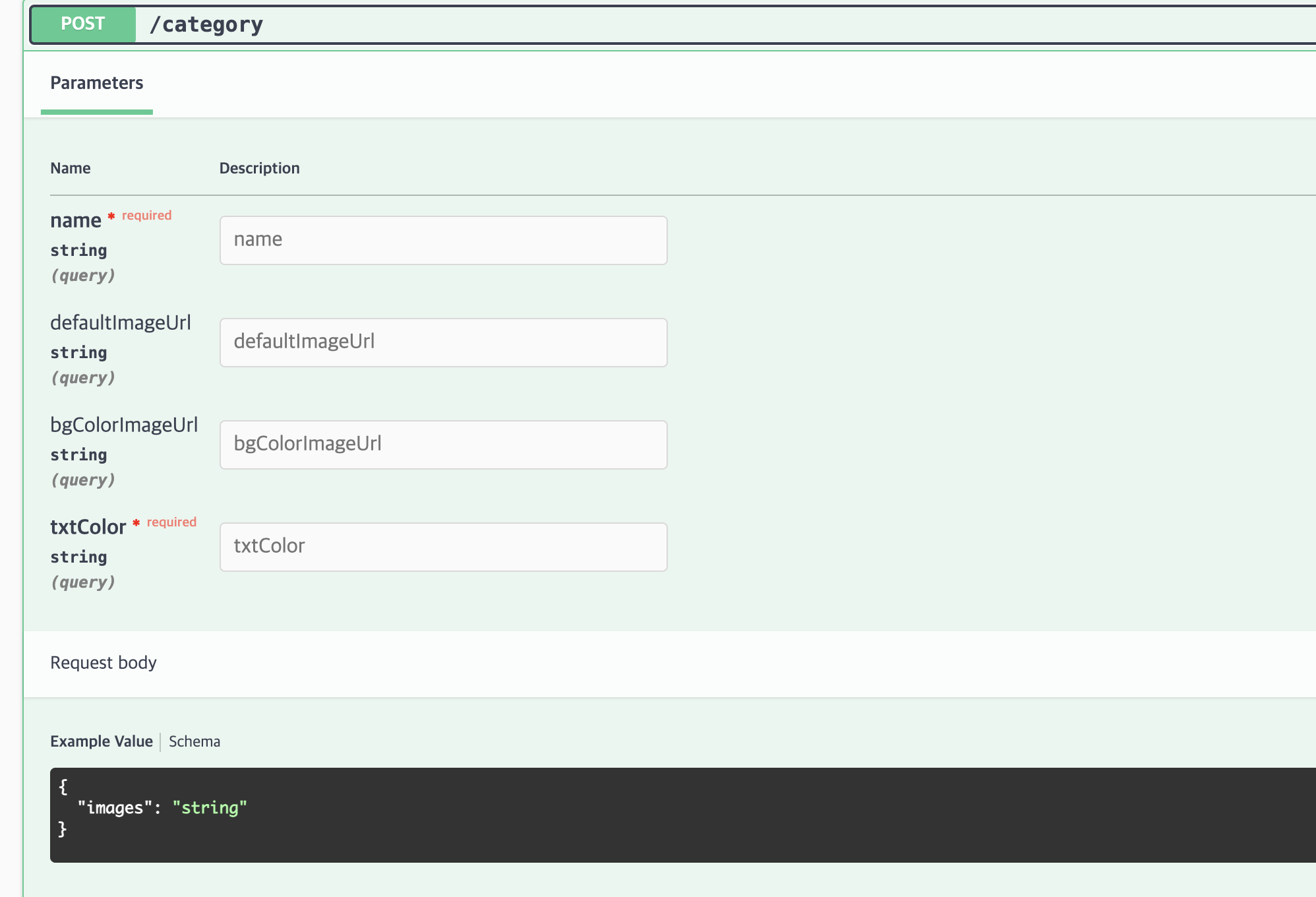Click the 'txtColor' parameter label
The width and height of the screenshot is (1316, 897).
point(88,527)
